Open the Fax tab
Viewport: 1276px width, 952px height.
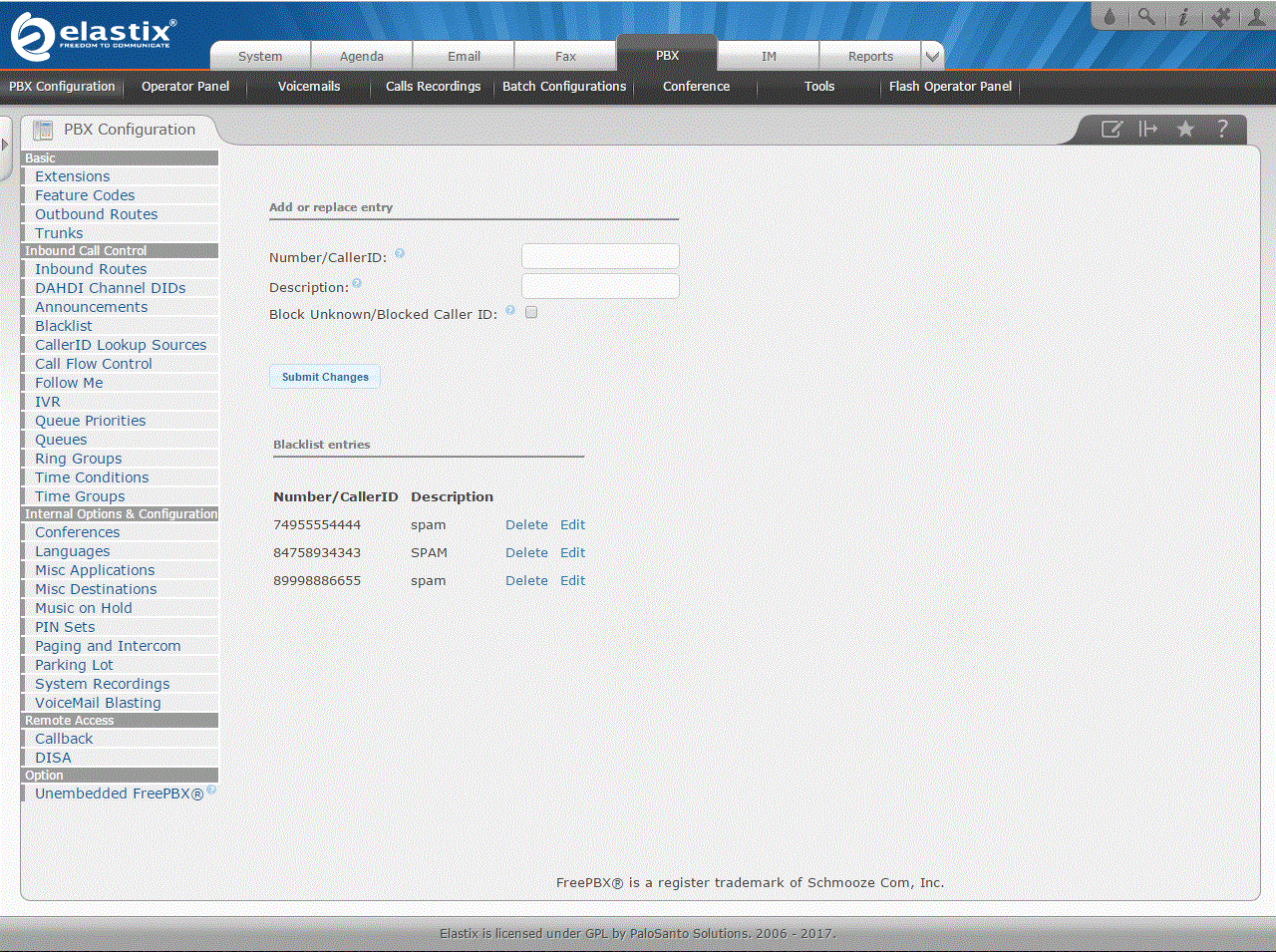[565, 56]
